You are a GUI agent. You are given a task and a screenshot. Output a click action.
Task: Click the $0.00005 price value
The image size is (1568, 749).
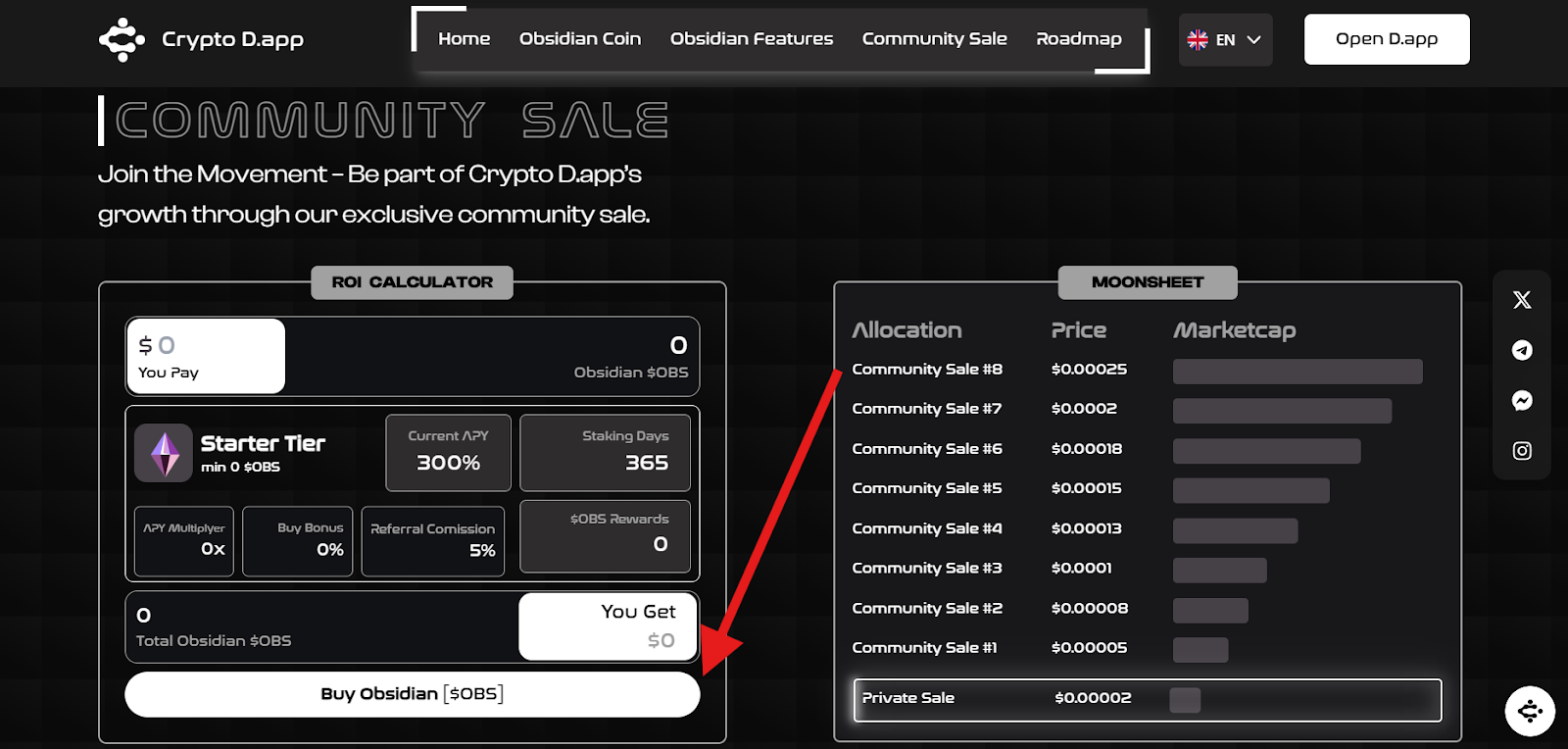(x=1089, y=647)
